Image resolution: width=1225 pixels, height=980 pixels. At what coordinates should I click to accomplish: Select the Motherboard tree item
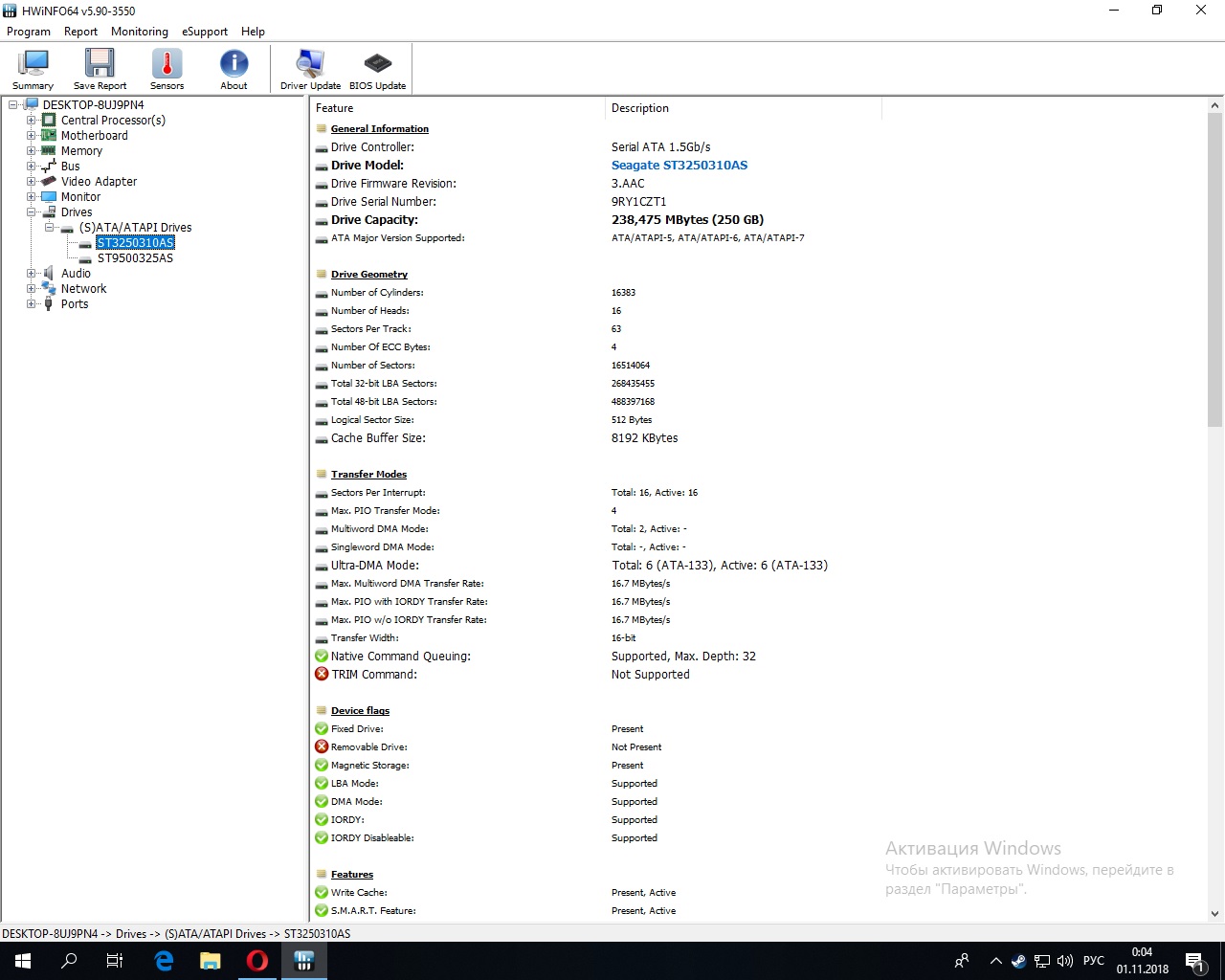94,136
